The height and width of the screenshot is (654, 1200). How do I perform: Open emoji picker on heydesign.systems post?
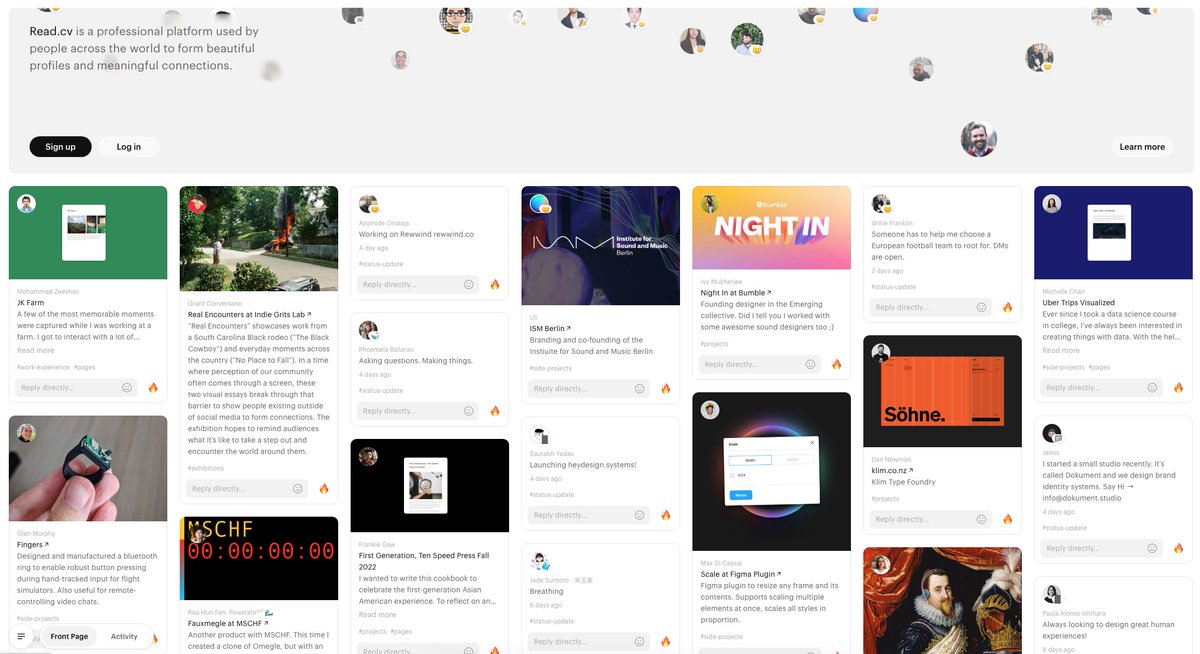640,515
